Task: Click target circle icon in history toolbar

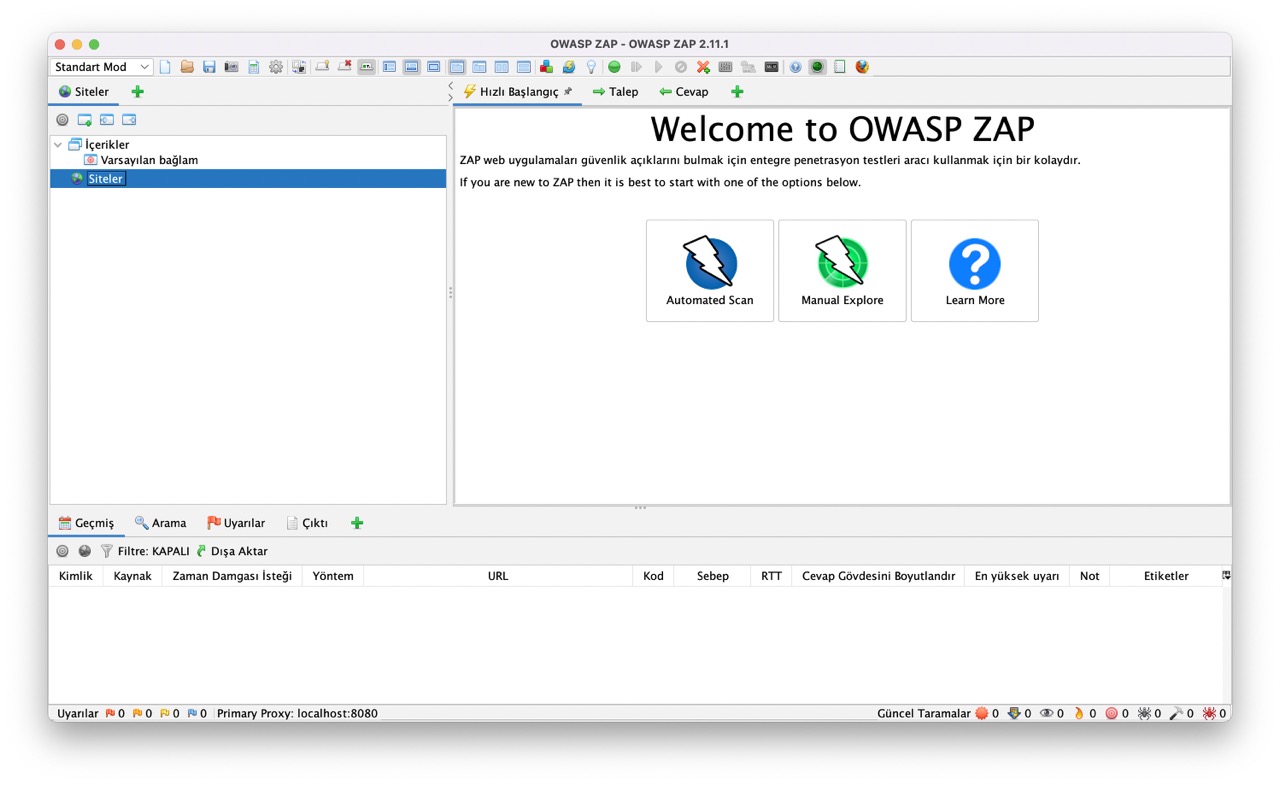Action: point(62,551)
